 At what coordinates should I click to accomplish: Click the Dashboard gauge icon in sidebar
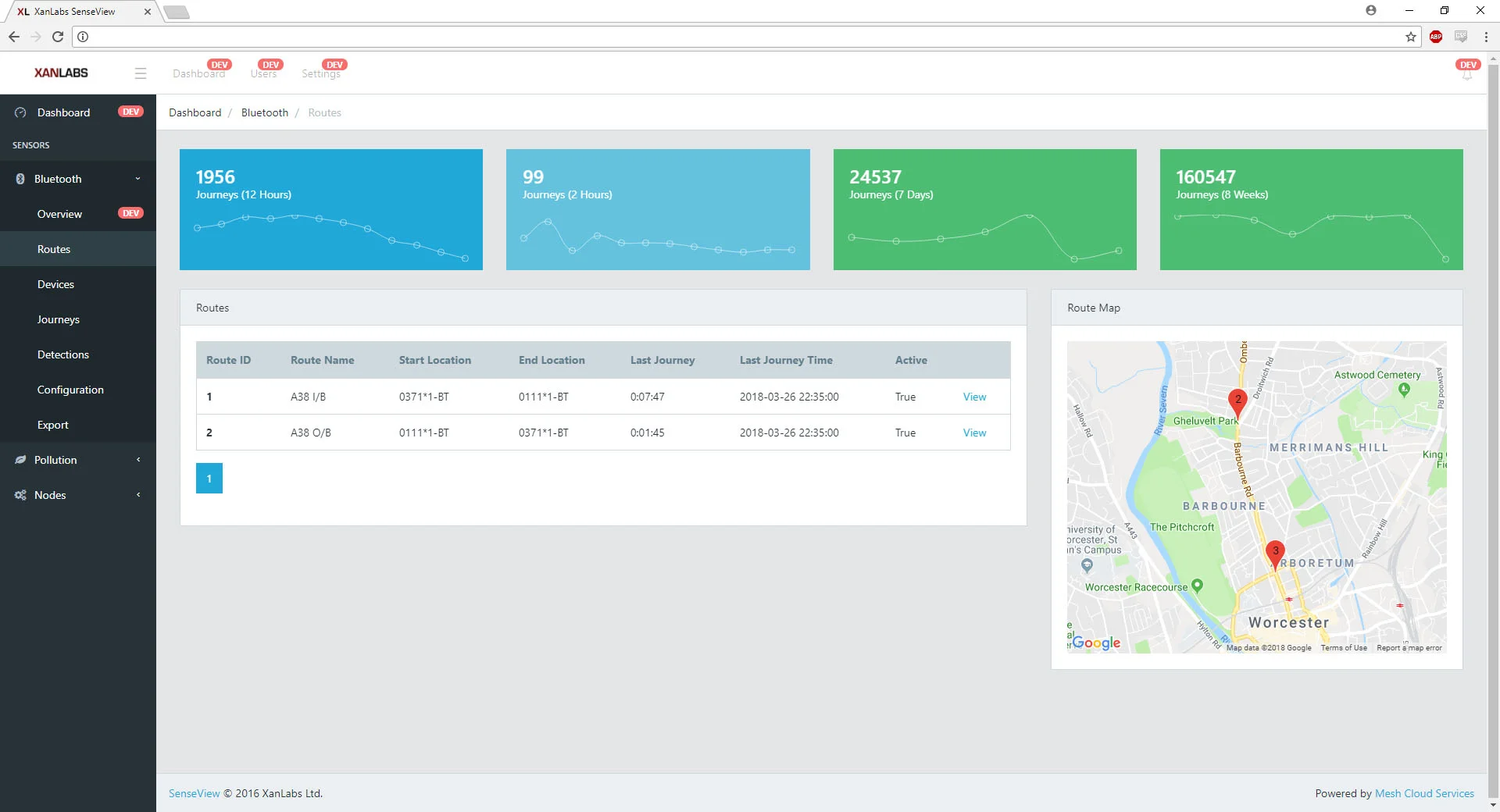[20, 112]
